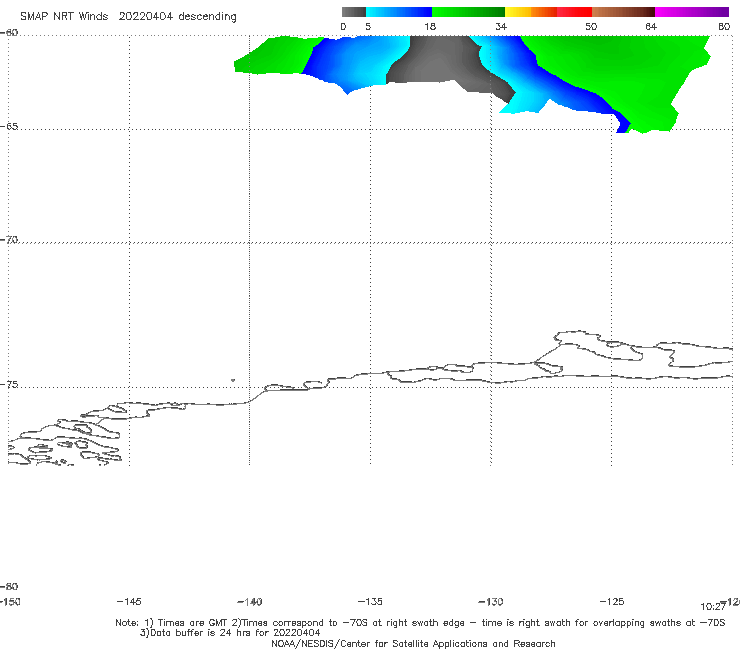740x650 pixels.
Task: Click the latitude label '-65'
Action: (9, 127)
